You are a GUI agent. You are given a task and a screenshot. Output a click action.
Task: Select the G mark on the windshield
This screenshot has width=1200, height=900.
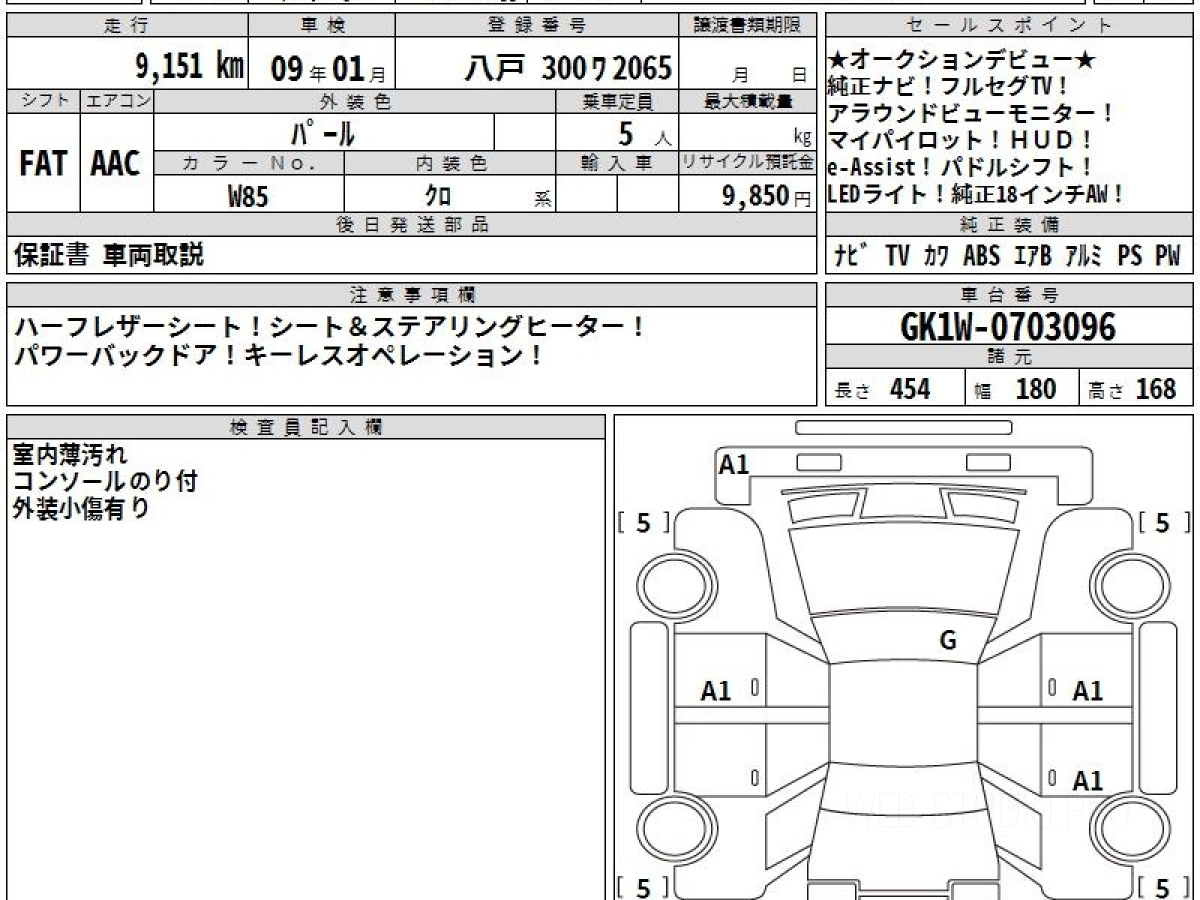tap(947, 641)
